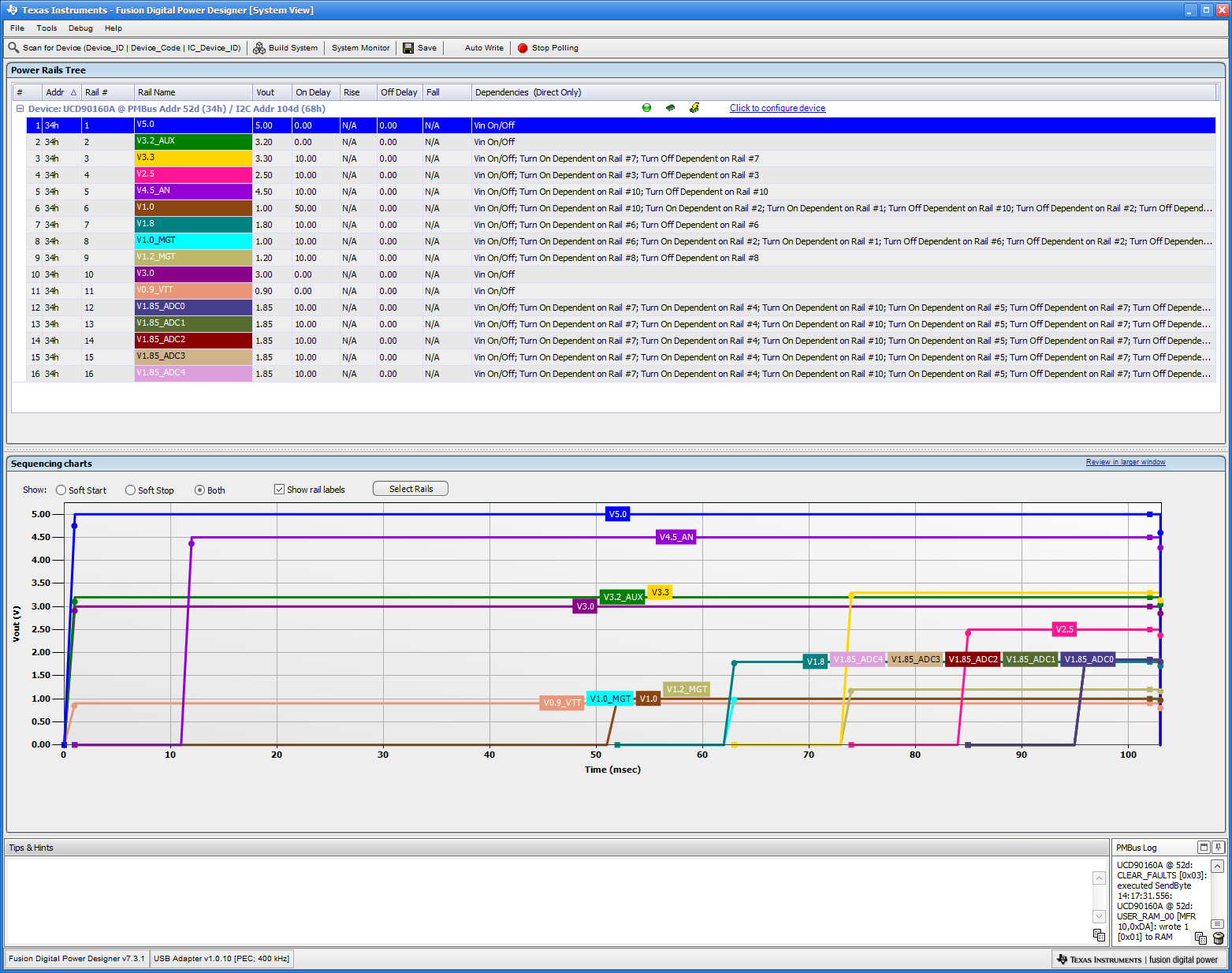Click the pink V2.5 rail color cell
This screenshot has width=1232, height=973.
point(193,175)
